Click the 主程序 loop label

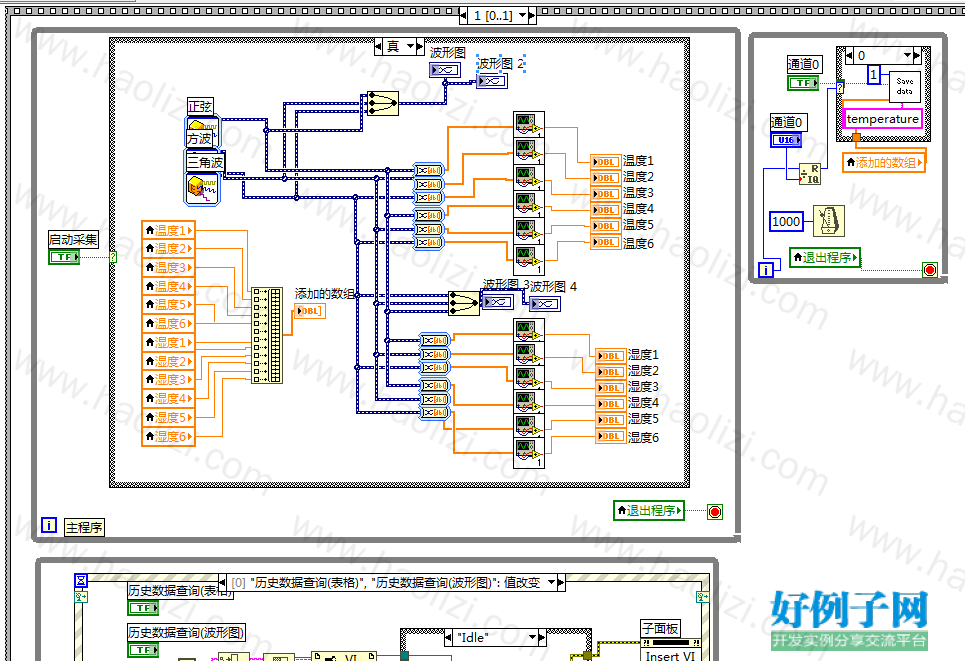84,527
